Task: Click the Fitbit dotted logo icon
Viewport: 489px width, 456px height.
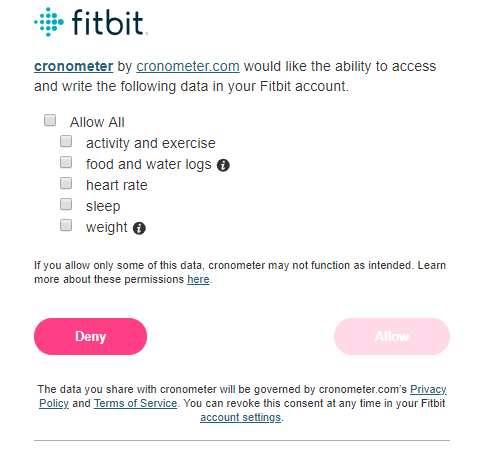Action: click(49, 22)
